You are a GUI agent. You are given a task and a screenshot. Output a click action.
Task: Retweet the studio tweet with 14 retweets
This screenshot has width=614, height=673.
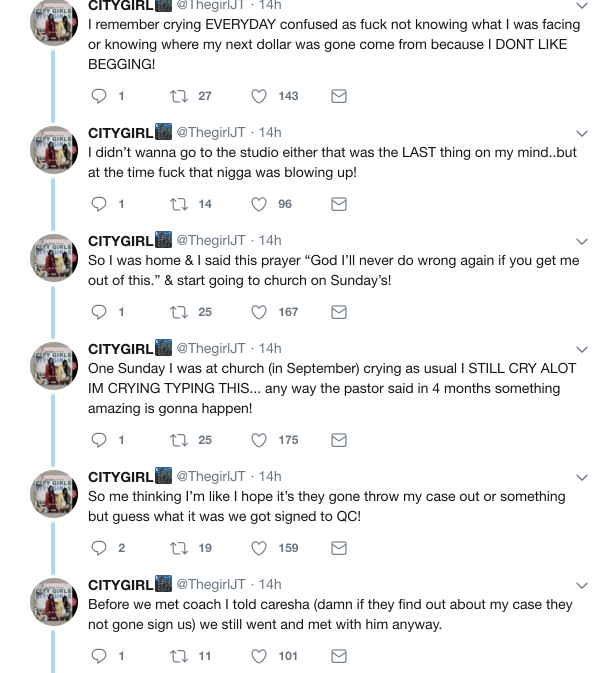pos(181,204)
